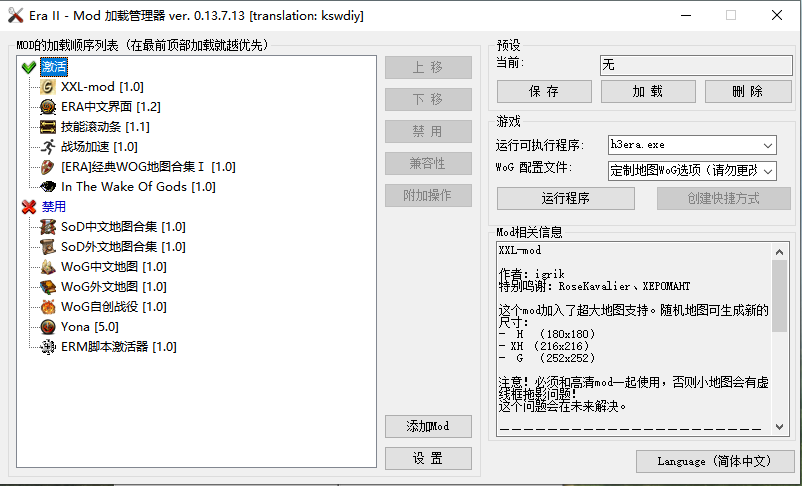Select In The Wake Of Gods [1.0]
This screenshot has height=486, width=802.
point(138,187)
